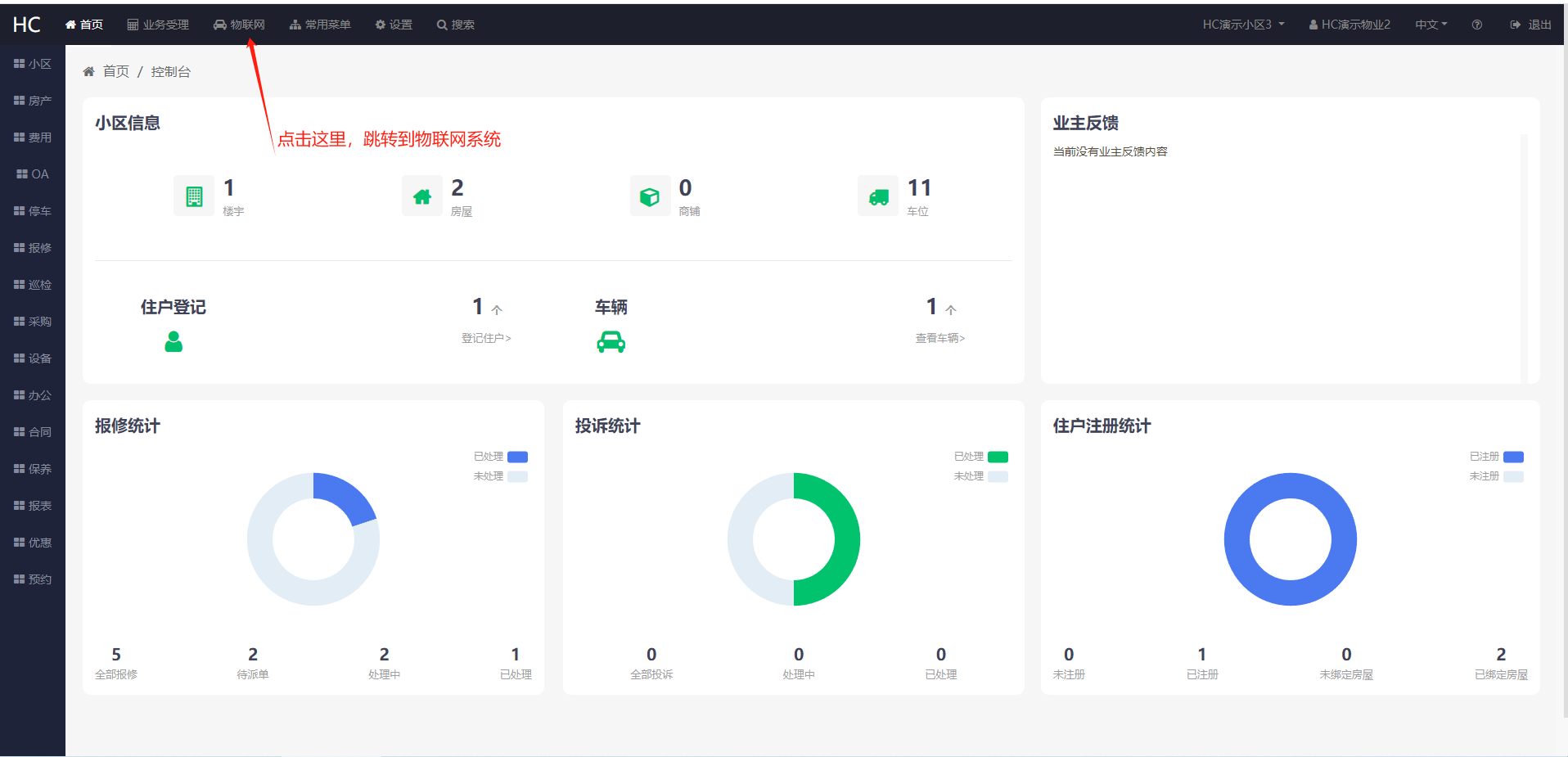
Task: Click the 已注册 count 1
Action: [x=1201, y=654]
